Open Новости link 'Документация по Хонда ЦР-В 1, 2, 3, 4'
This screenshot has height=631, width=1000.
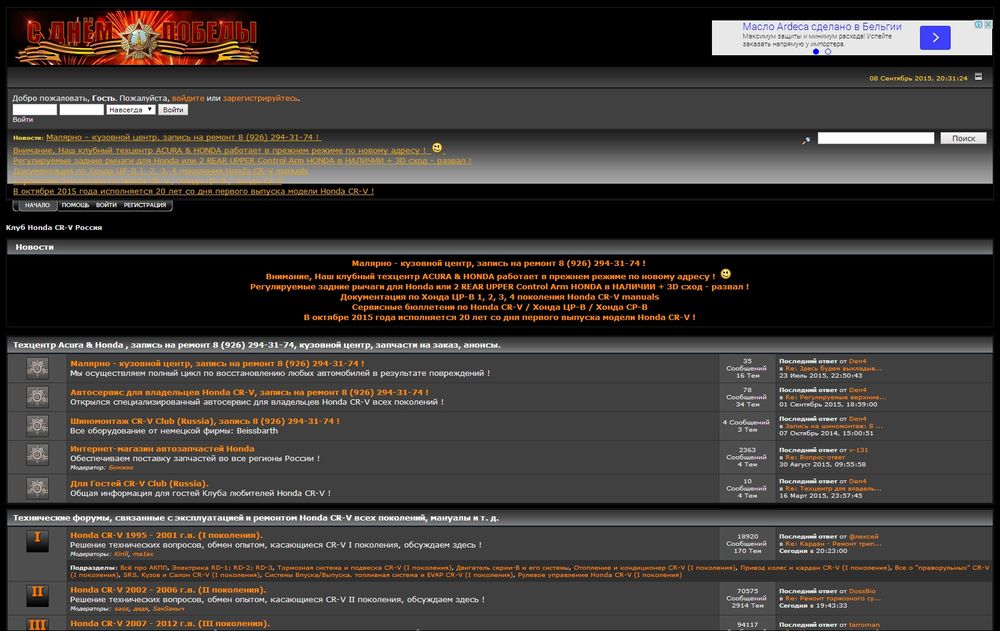(x=499, y=297)
